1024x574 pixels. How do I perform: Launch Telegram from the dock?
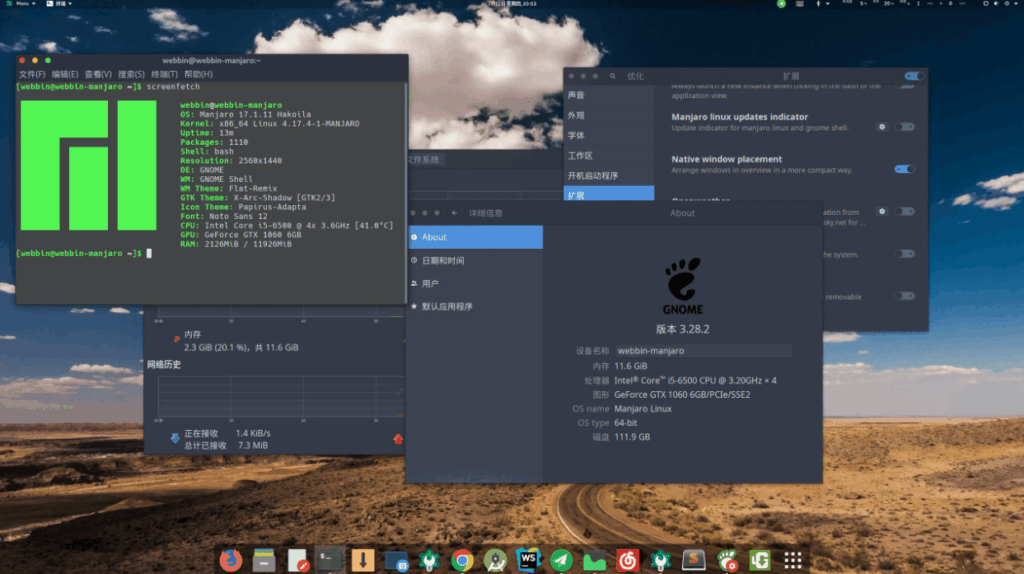[561, 560]
